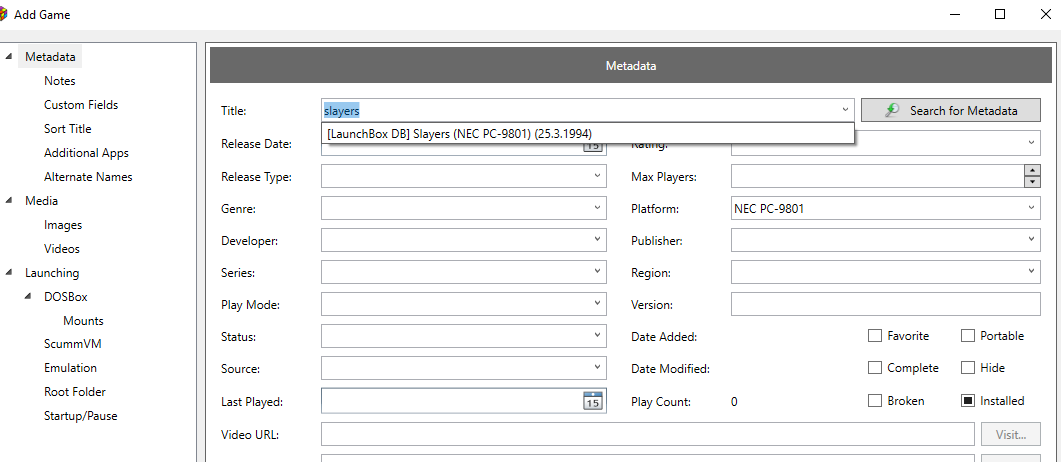The width and height of the screenshot is (1061, 462).
Task: Expand the Release Type dropdown
Action: (x=597, y=177)
